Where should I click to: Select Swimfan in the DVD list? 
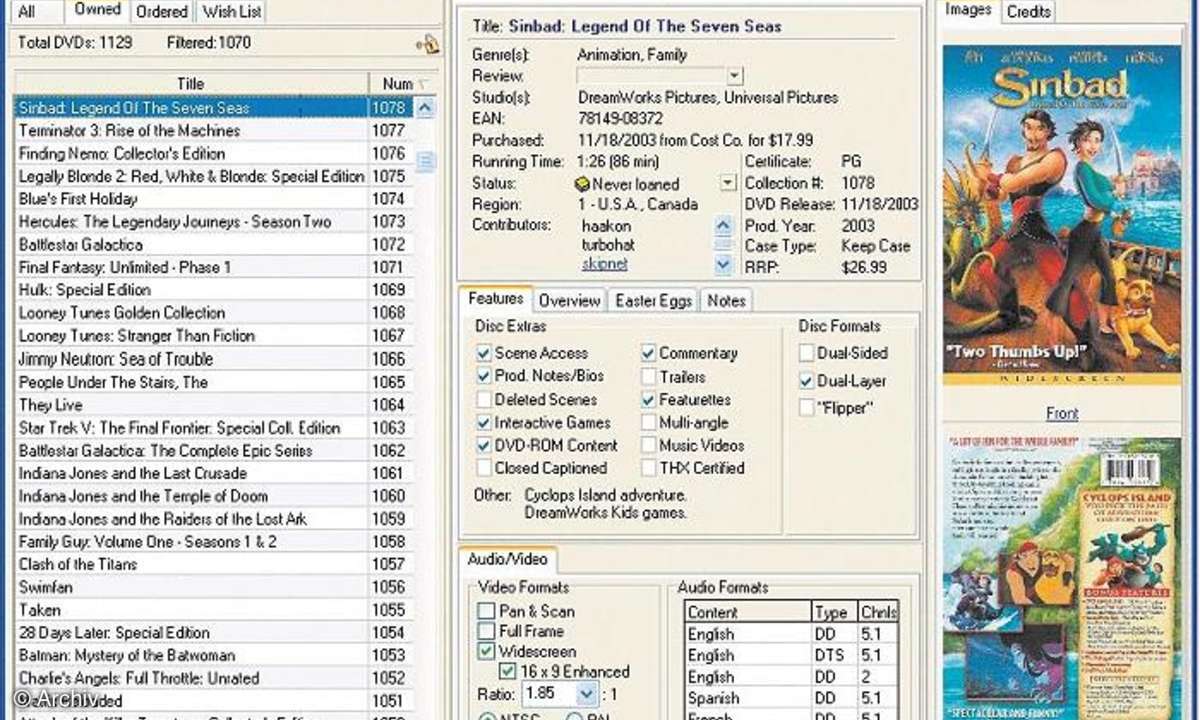(214, 587)
